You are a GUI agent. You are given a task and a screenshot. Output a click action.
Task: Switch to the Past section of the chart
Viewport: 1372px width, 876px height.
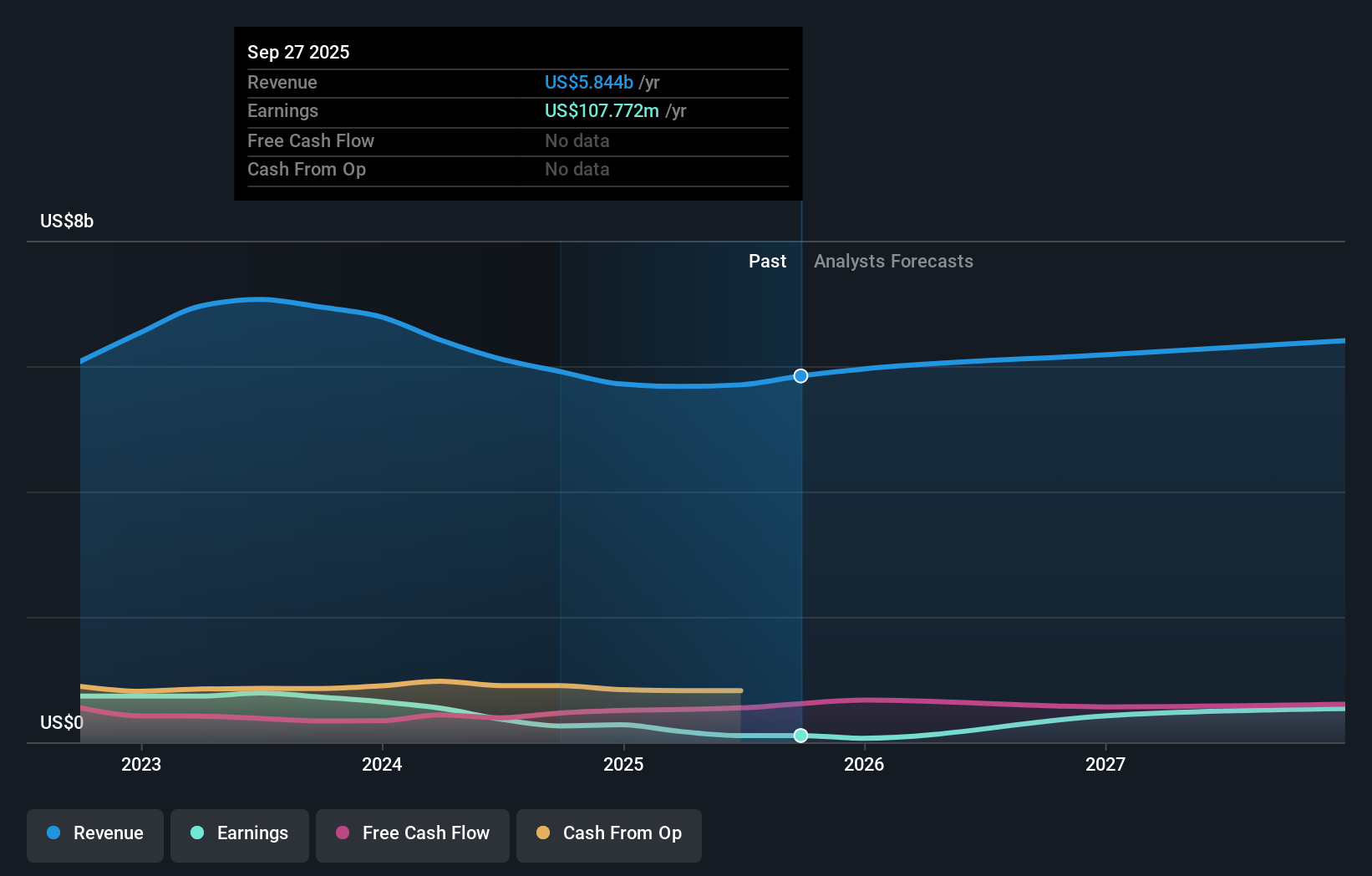pyautogui.click(x=767, y=261)
